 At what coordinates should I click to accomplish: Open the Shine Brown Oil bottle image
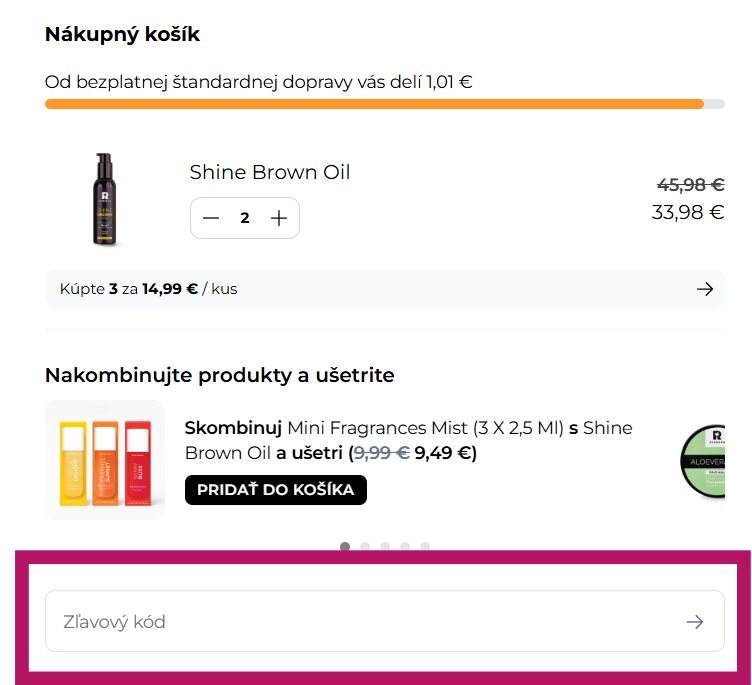point(104,200)
